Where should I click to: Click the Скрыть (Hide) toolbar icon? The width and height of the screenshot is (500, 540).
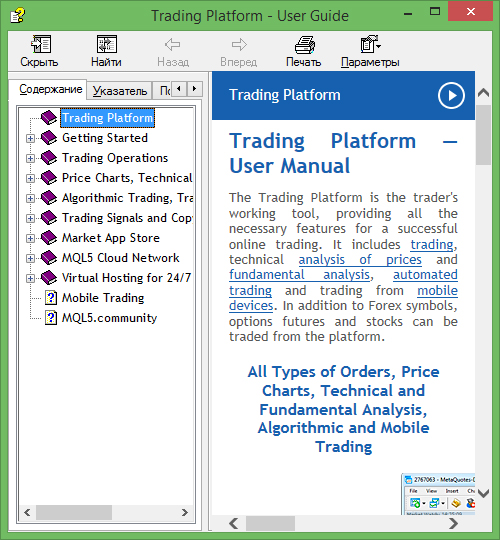point(41,44)
